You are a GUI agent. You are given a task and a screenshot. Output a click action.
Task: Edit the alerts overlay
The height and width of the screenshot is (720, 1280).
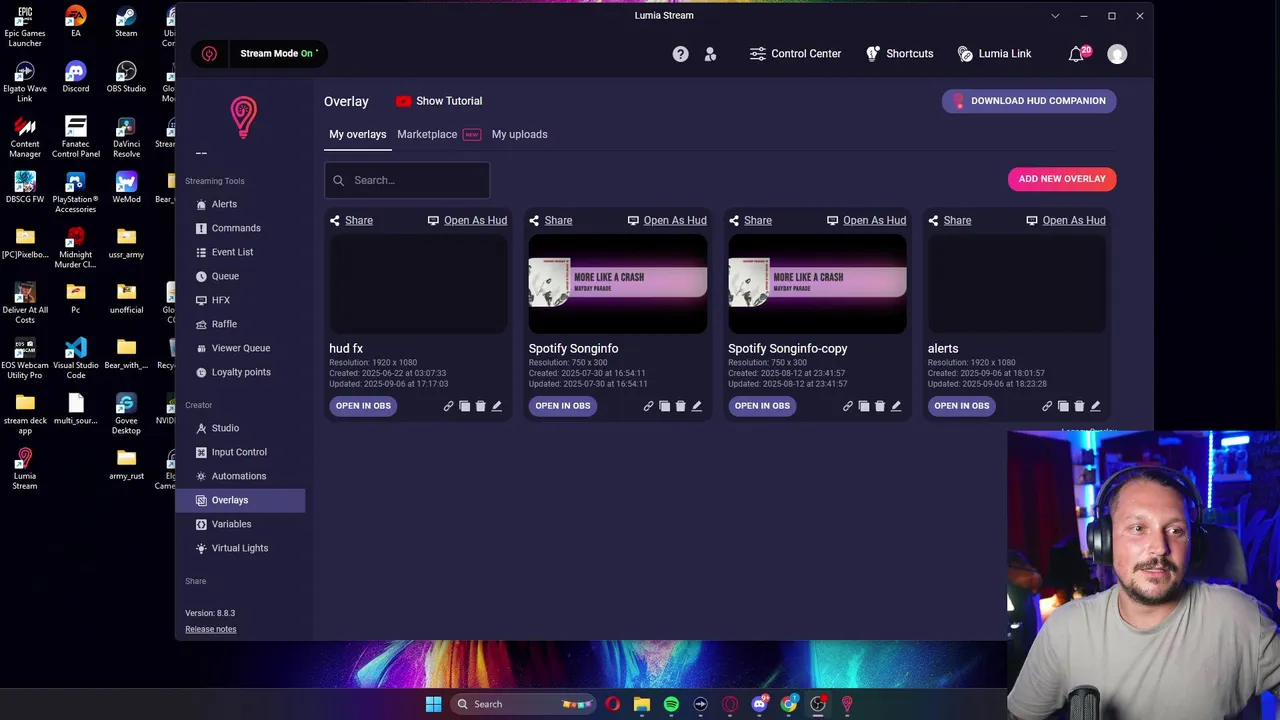pyautogui.click(x=1095, y=406)
